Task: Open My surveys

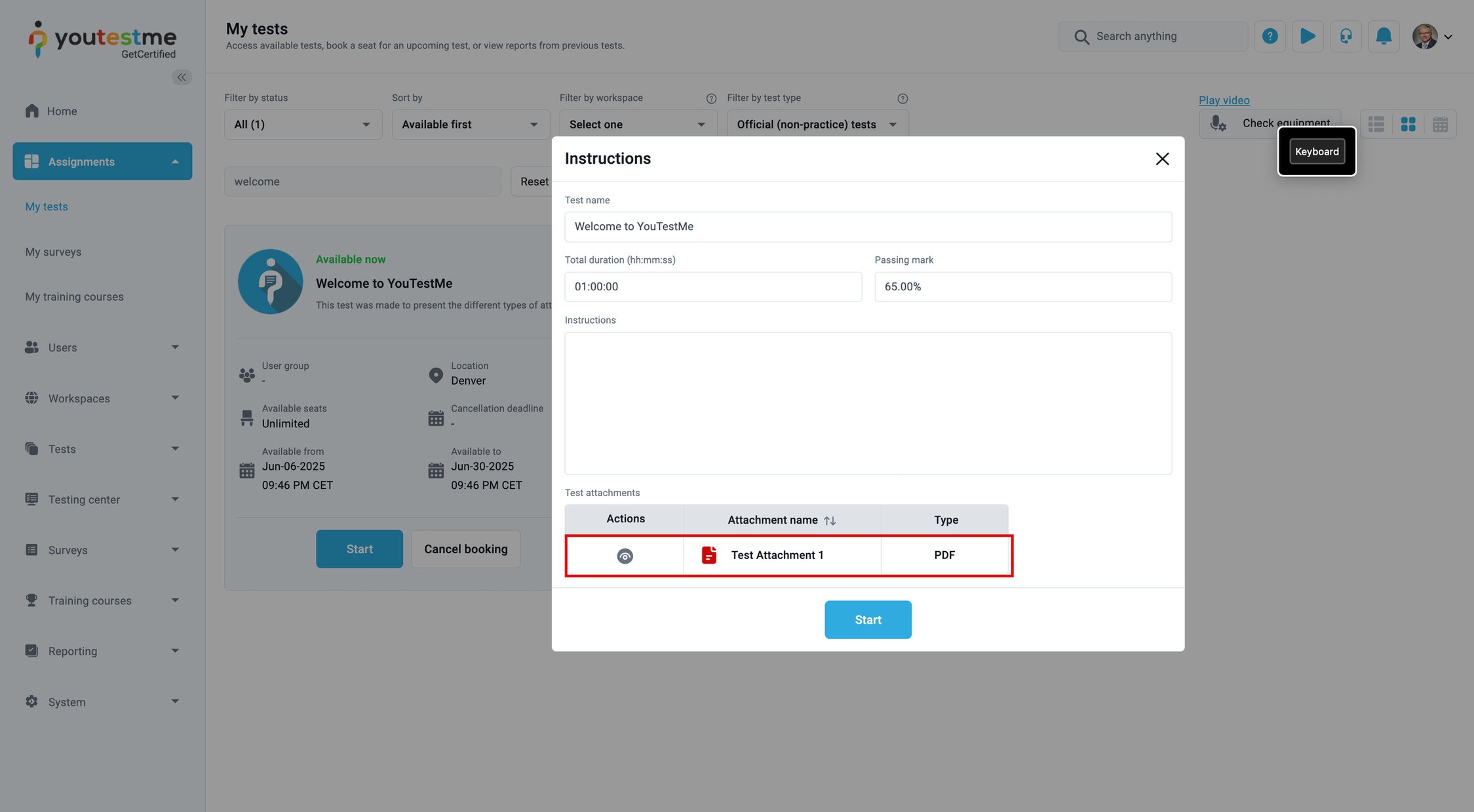Action: click(53, 252)
